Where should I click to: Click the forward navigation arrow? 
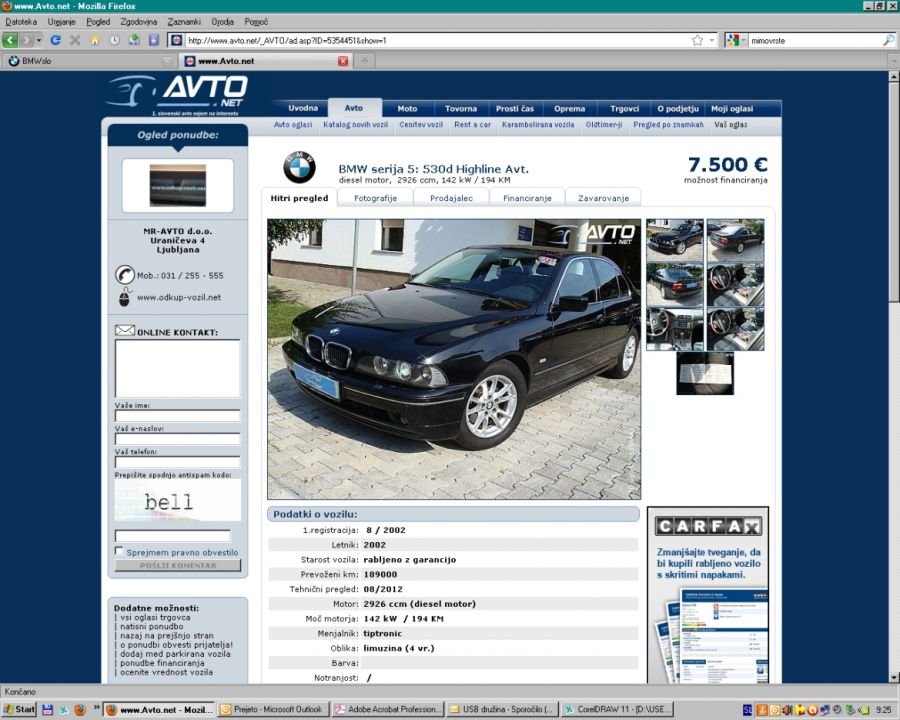pyautogui.click(x=26, y=40)
